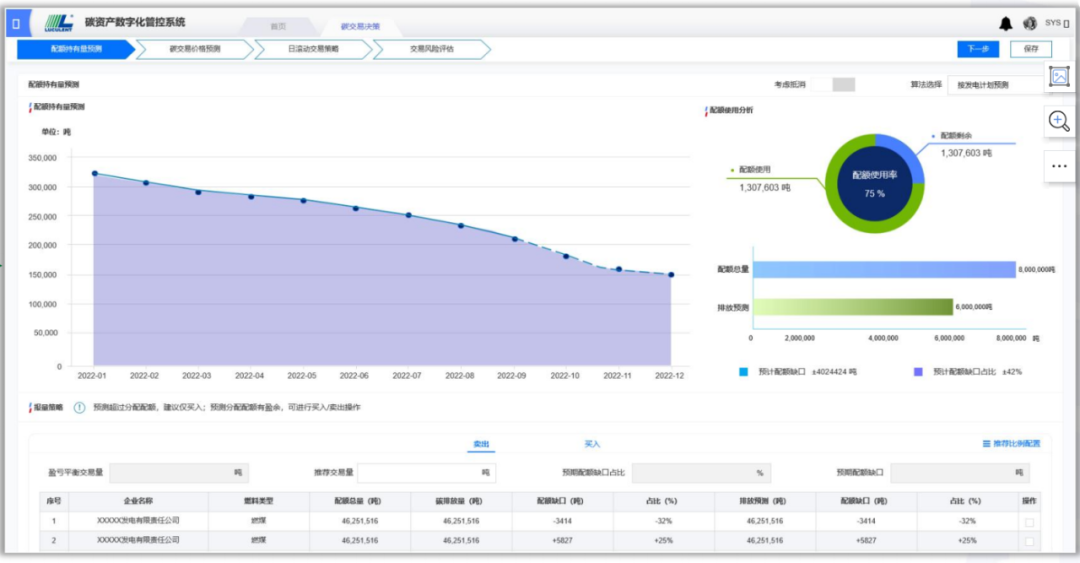This screenshot has height=563, width=1080.
Task: Click the image capture floating icon
Action: click(x=1059, y=76)
